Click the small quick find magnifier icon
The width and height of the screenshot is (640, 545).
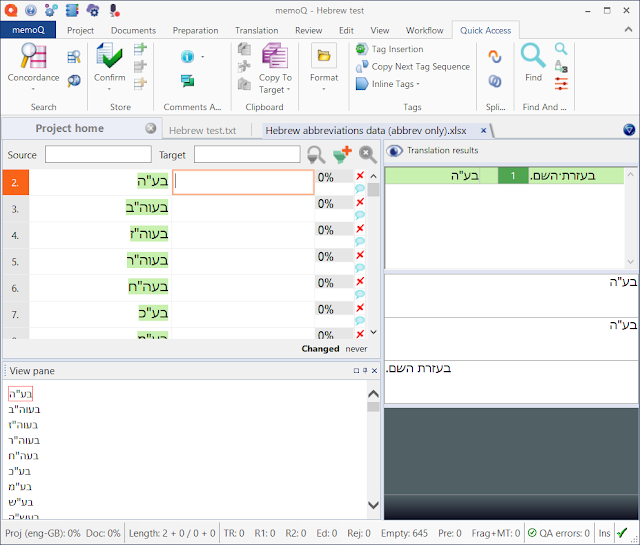coord(561,49)
